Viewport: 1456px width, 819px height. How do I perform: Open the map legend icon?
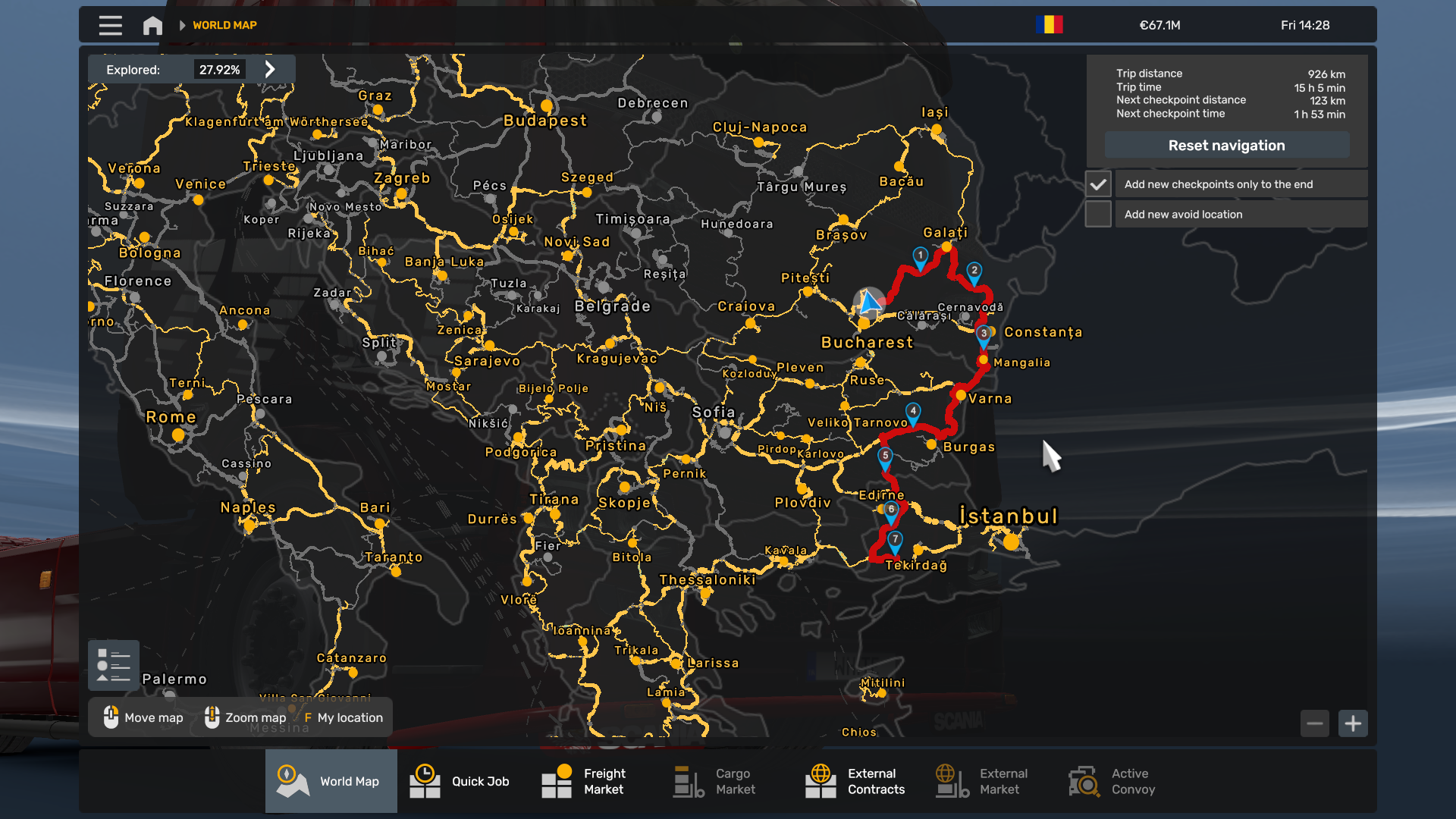pyautogui.click(x=113, y=665)
